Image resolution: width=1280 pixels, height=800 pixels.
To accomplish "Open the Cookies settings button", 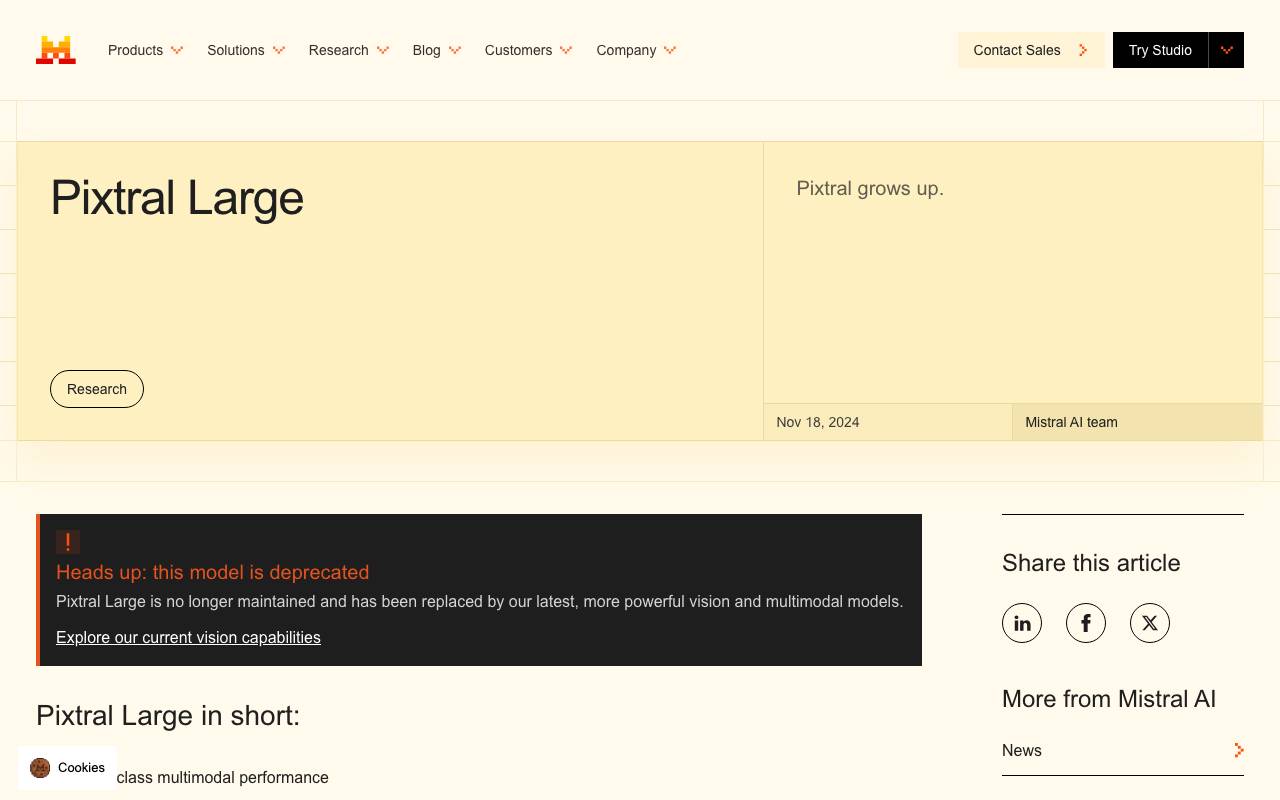I will point(67,768).
